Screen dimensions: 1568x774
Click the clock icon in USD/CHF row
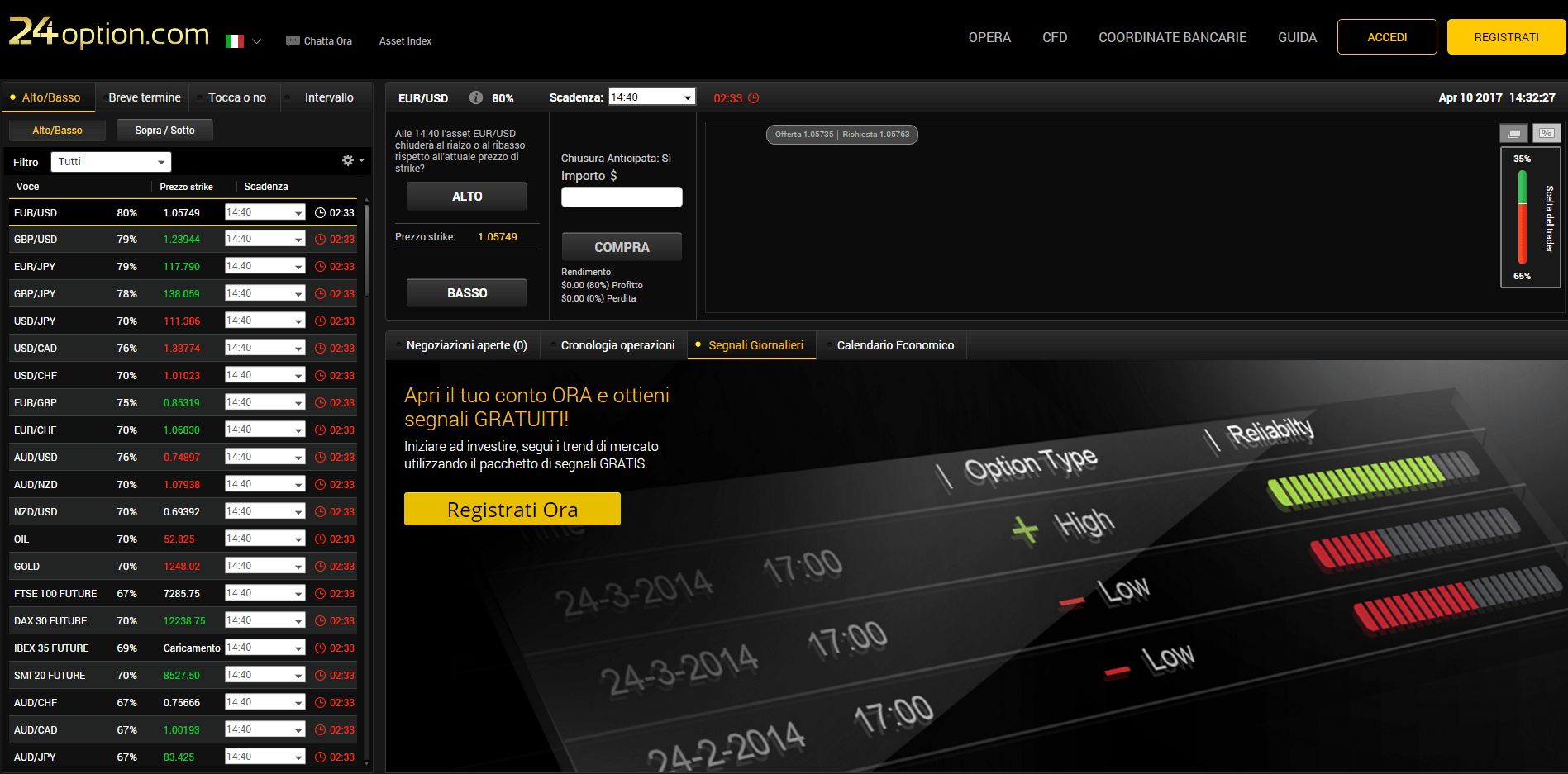(x=321, y=376)
